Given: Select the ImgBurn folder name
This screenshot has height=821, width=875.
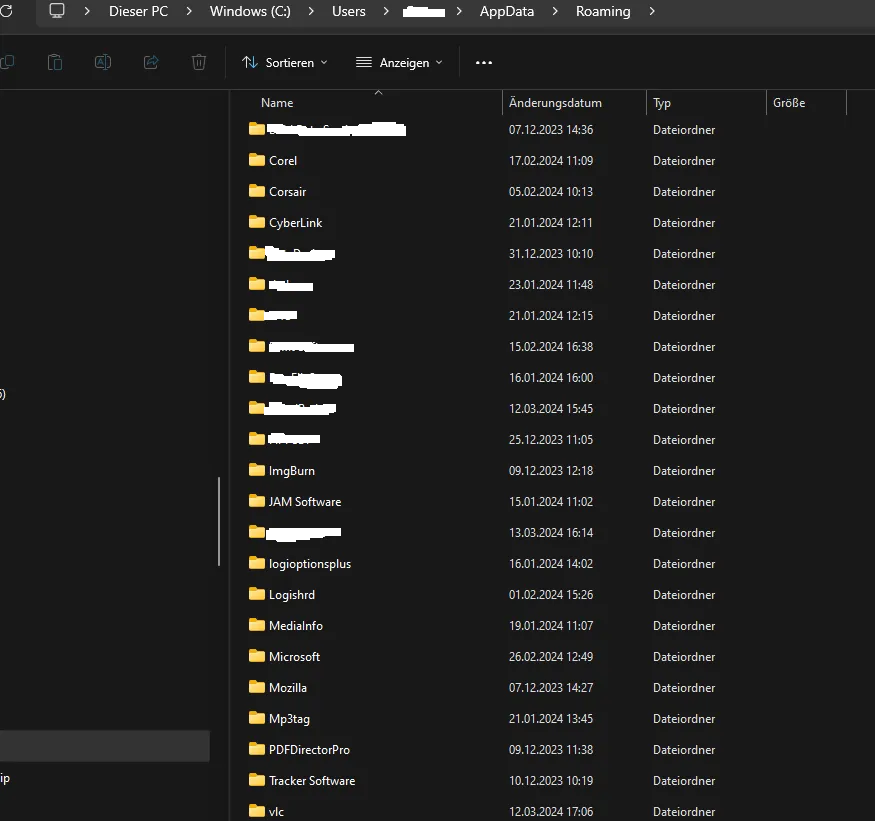Looking at the screenshot, I should pos(292,470).
